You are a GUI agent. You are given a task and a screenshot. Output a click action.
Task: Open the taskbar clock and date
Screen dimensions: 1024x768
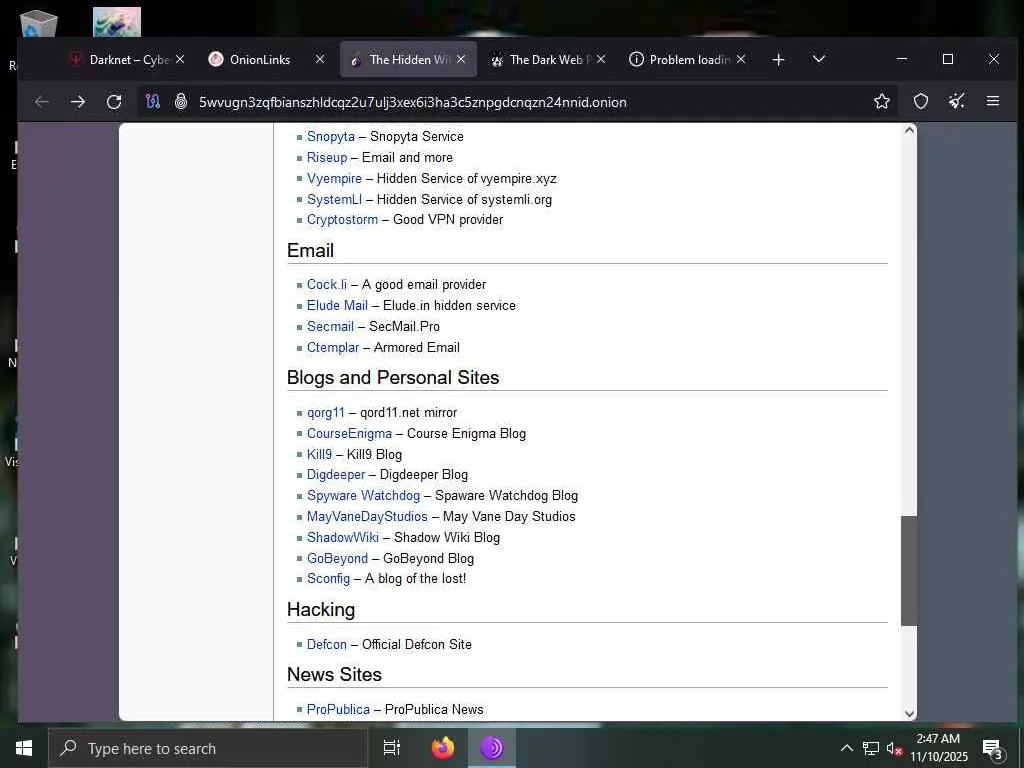938,748
